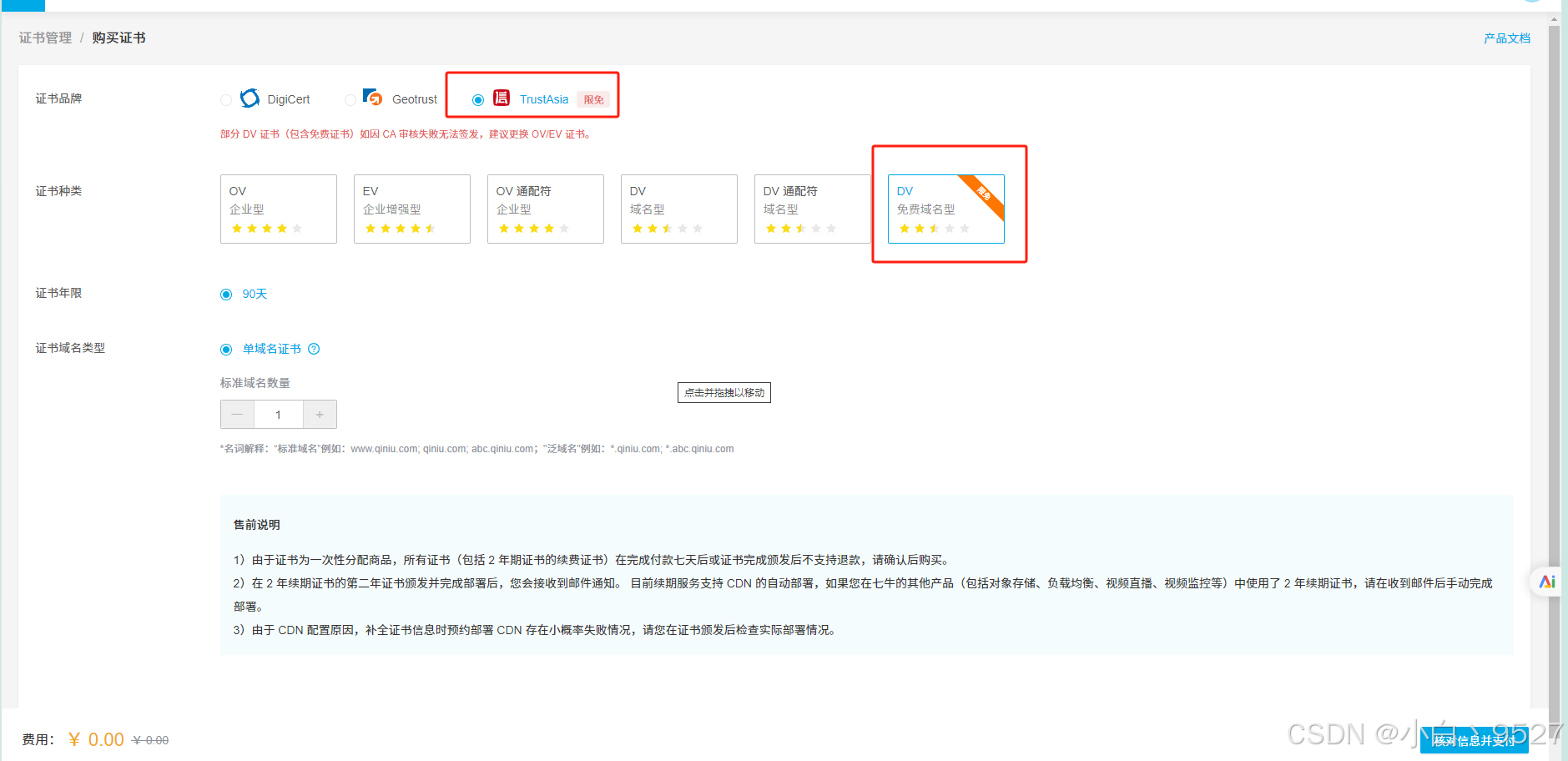Click the ¥ 0.00 fee amount
The width and height of the screenshot is (1568, 761).
pos(97,739)
